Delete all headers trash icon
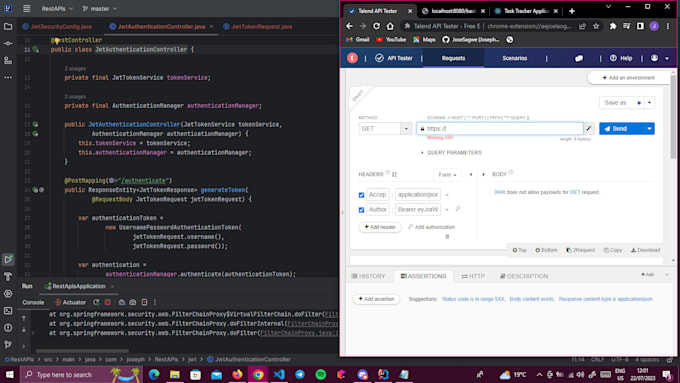Screen dimensions: 680x383 pos(447,236)
